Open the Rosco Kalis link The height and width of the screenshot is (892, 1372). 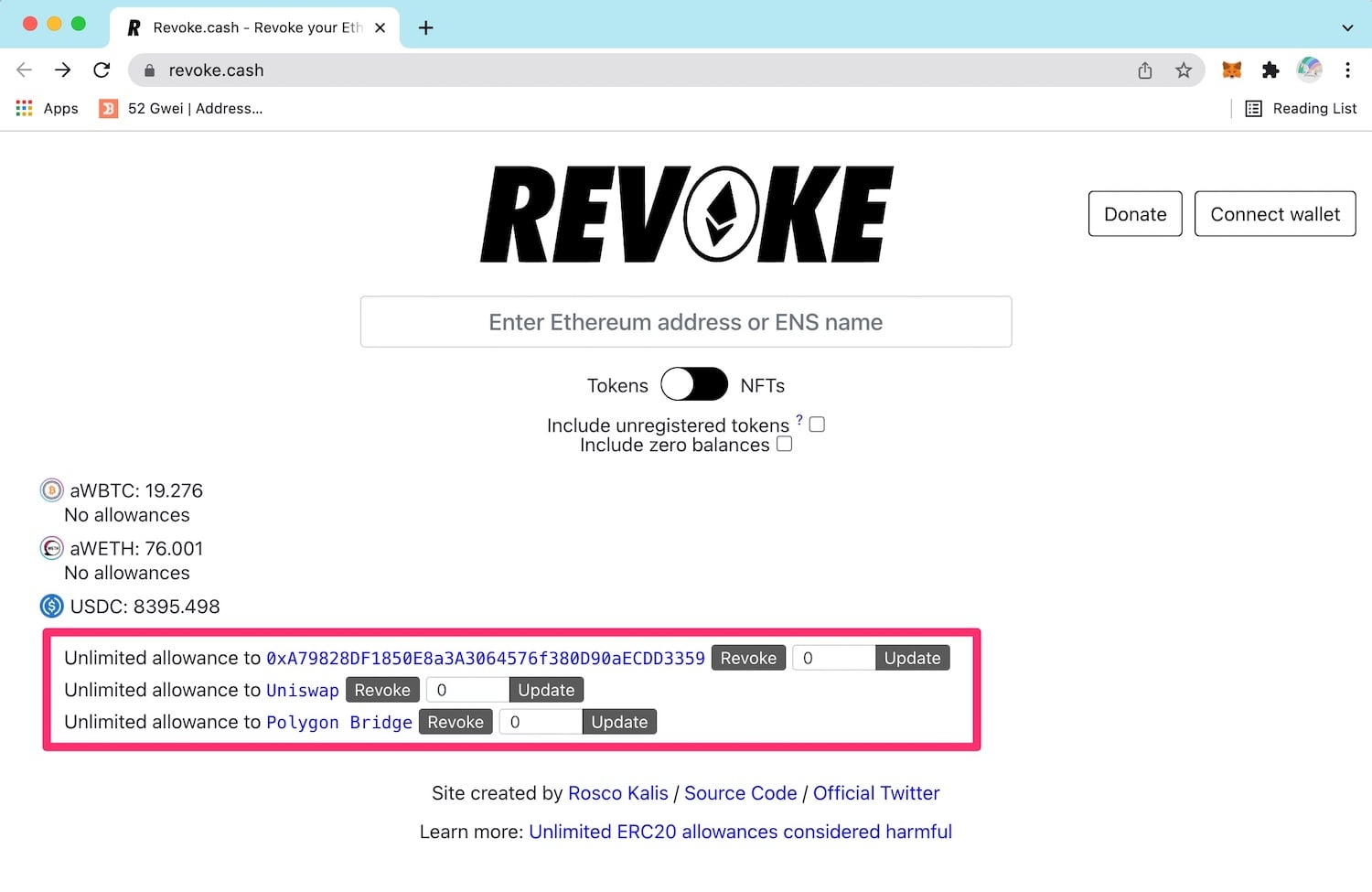click(618, 793)
